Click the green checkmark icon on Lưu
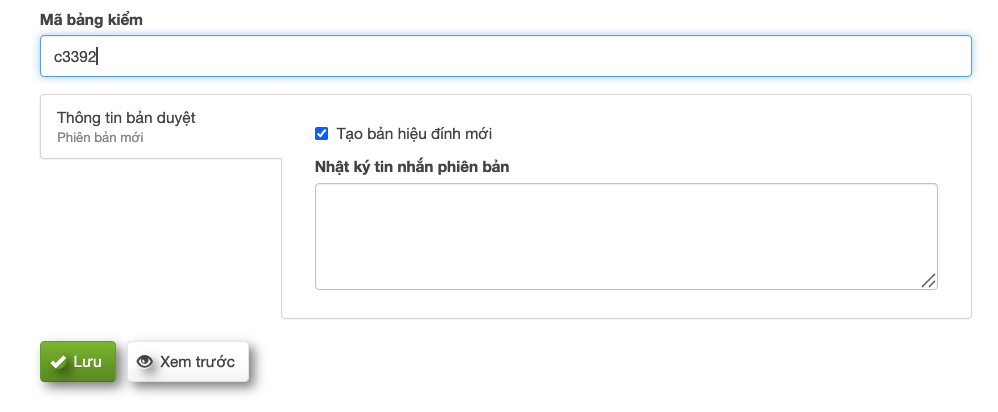This screenshot has width=998, height=412. click(x=58, y=362)
